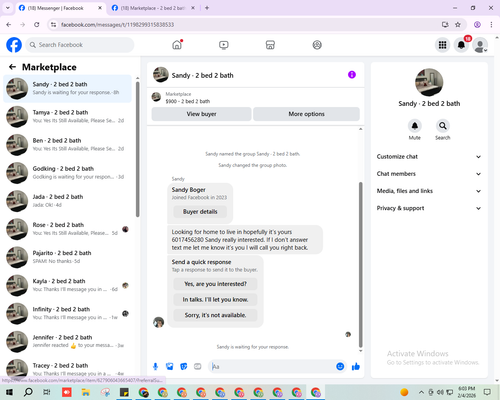This screenshot has height=400, width=500.
Task: Click the Search Facebook field
Action: (x=80, y=45)
